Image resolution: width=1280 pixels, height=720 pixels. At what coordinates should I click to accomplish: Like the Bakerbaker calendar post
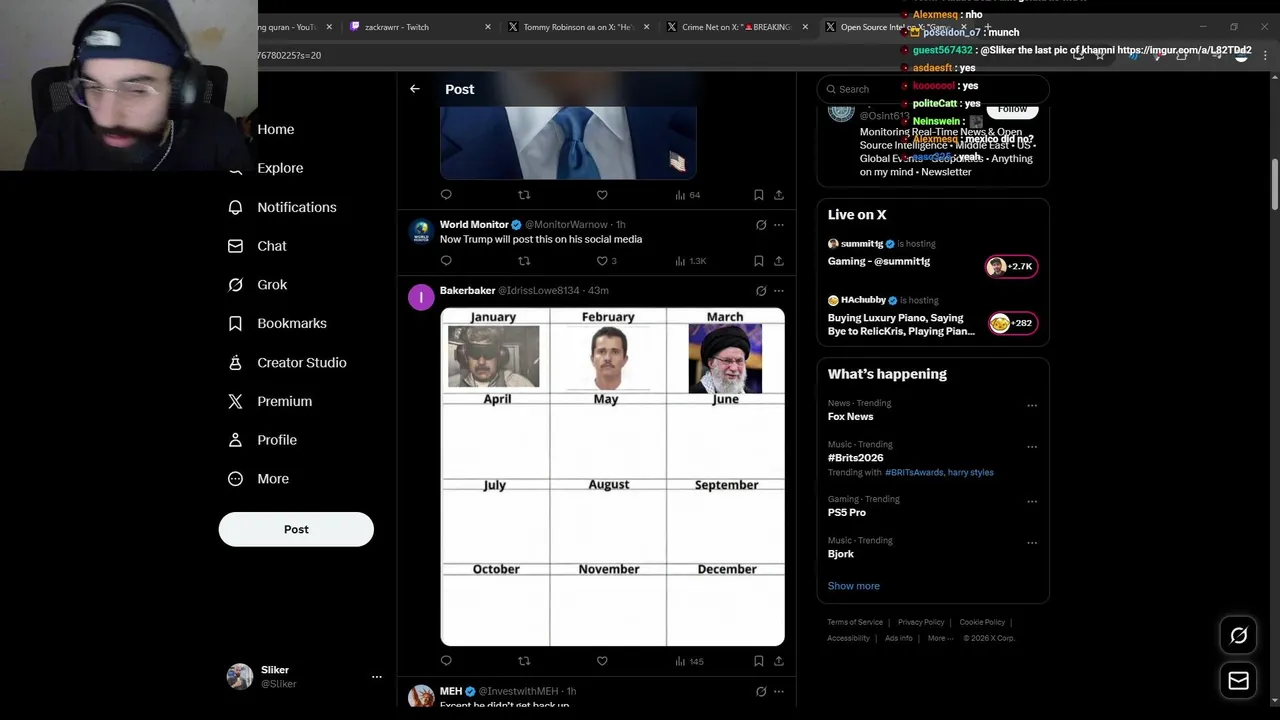(x=602, y=661)
